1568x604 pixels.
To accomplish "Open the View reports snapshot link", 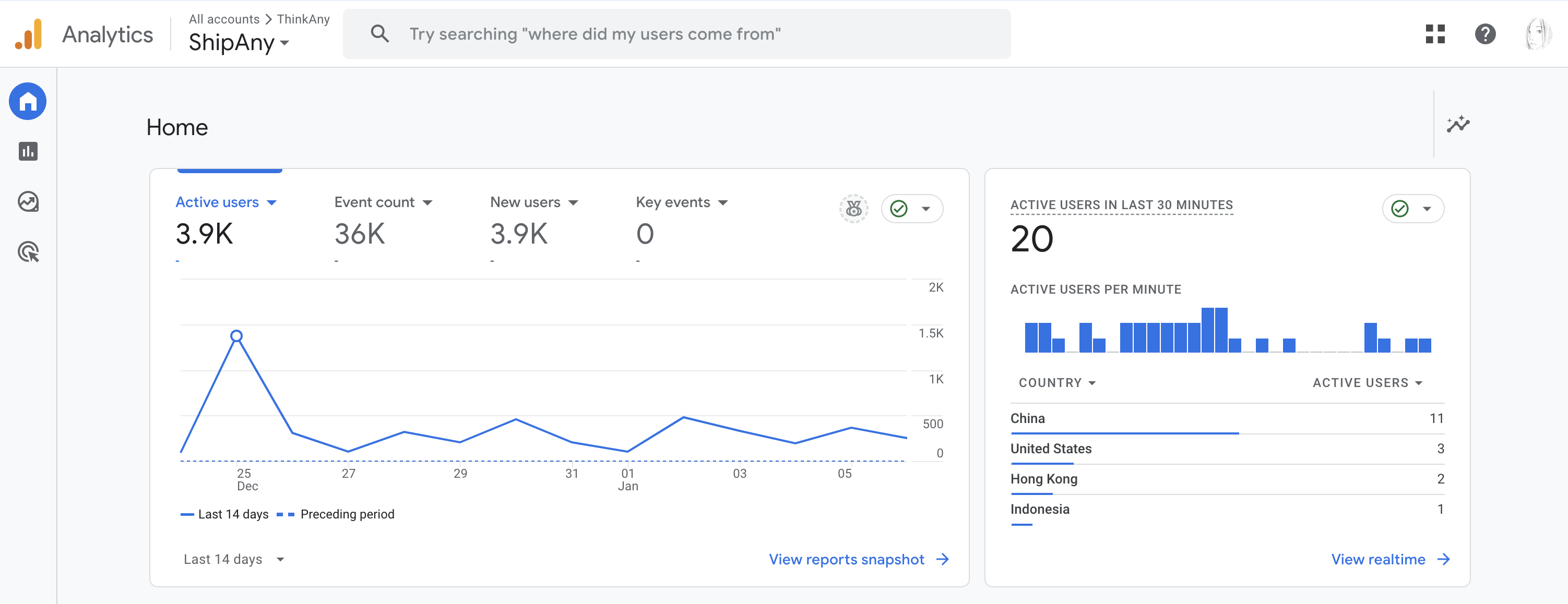I will (858, 559).
